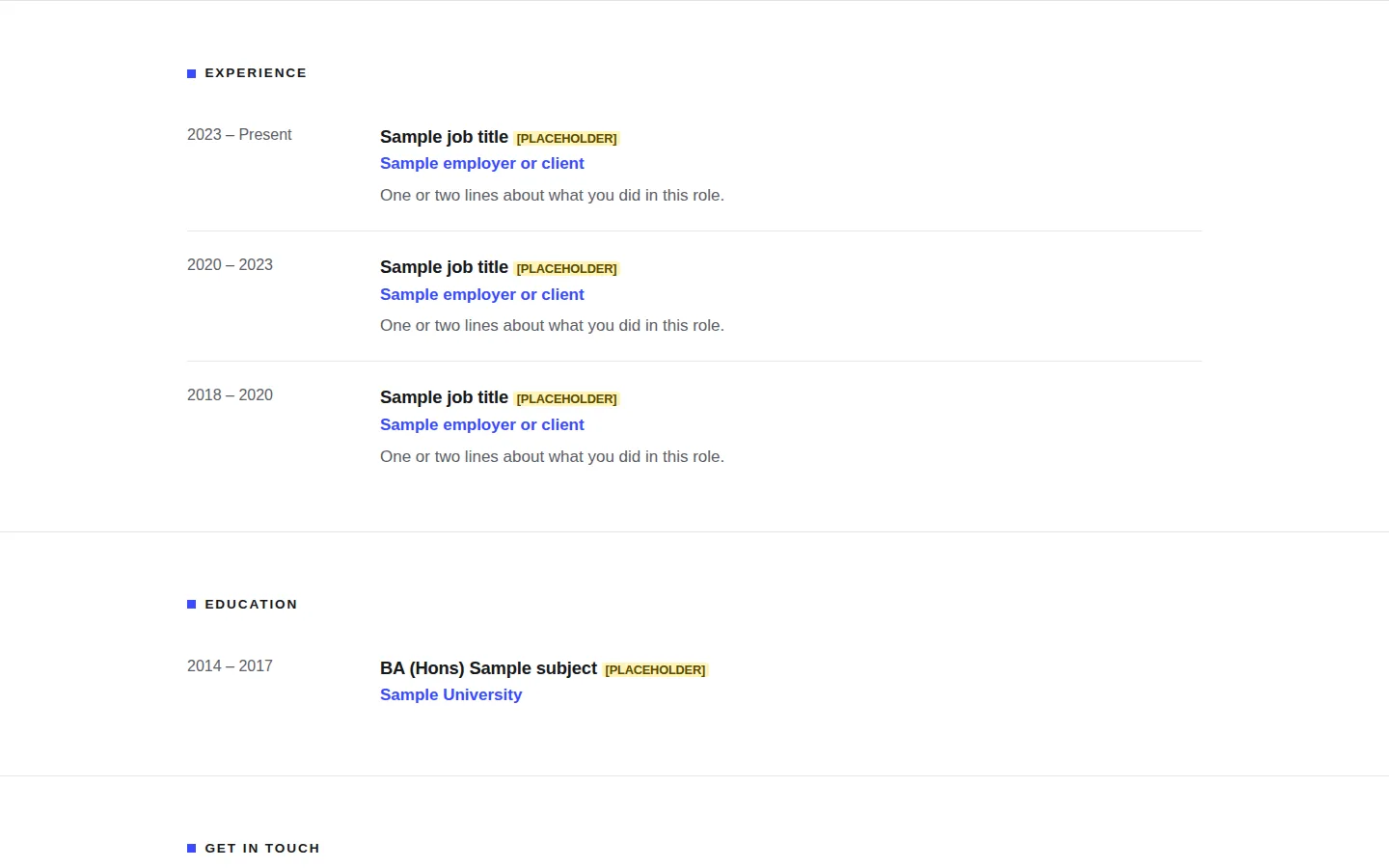Open the Sample University link
This screenshot has width=1389, height=868.
[x=450, y=695]
